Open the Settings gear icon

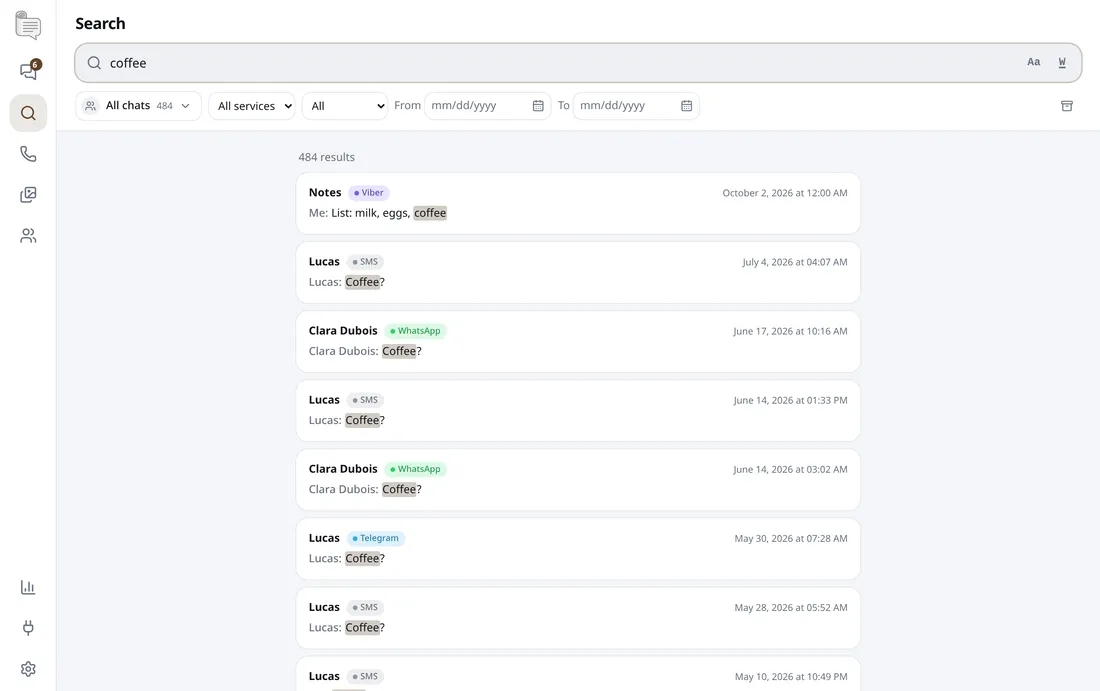(28, 669)
